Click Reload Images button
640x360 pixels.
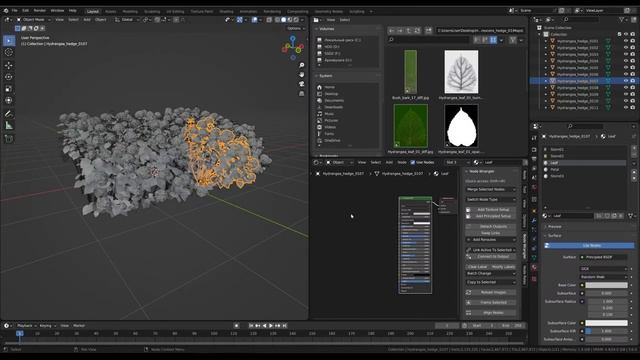[491, 293]
